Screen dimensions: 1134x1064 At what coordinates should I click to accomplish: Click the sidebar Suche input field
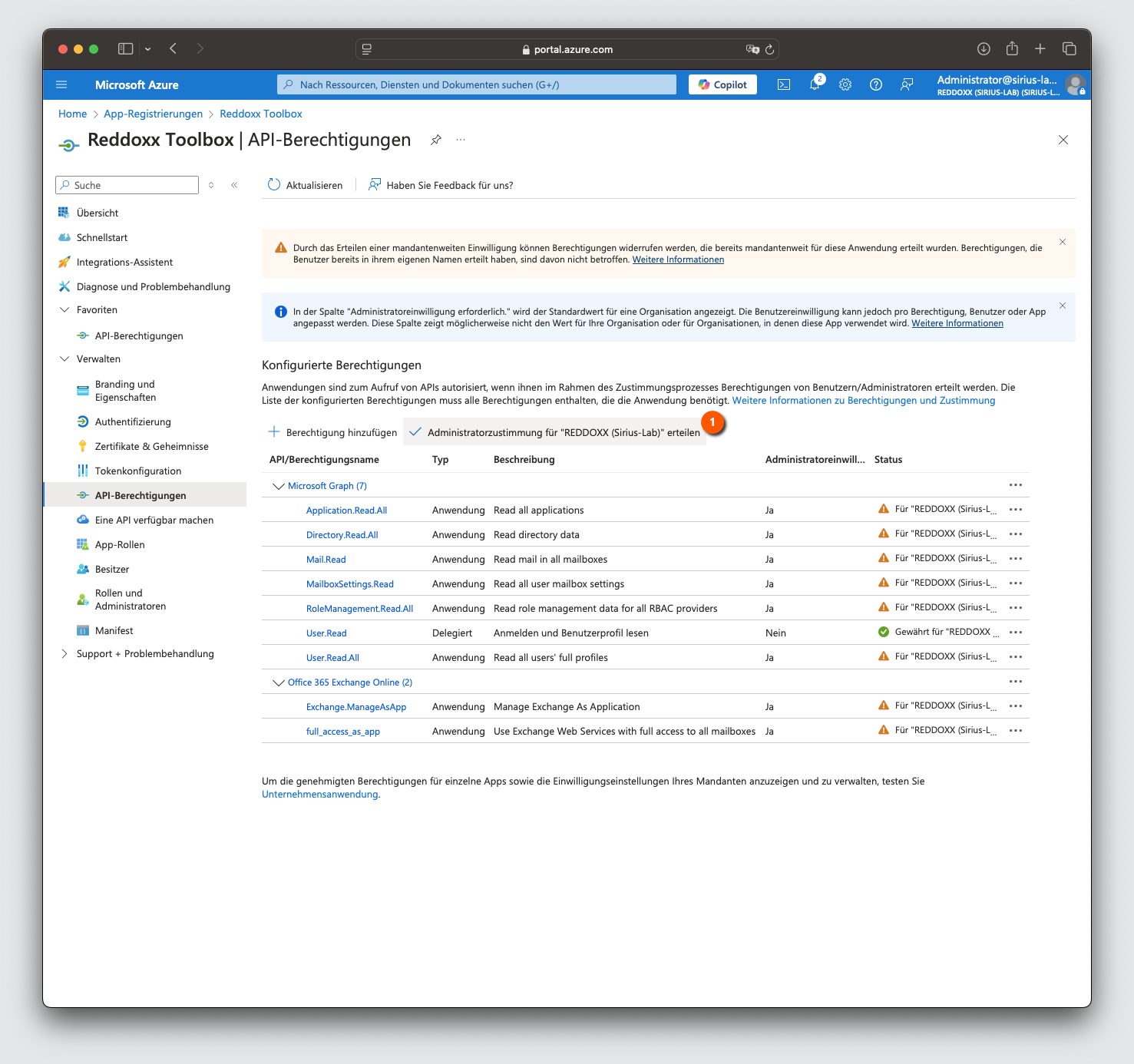pos(127,185)
